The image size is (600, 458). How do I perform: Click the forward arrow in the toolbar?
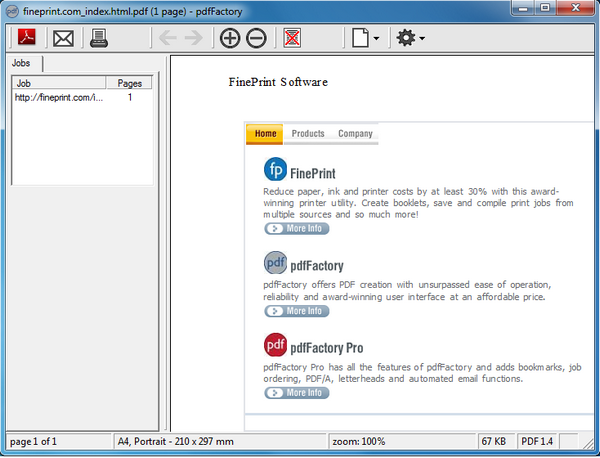point(193,38)
